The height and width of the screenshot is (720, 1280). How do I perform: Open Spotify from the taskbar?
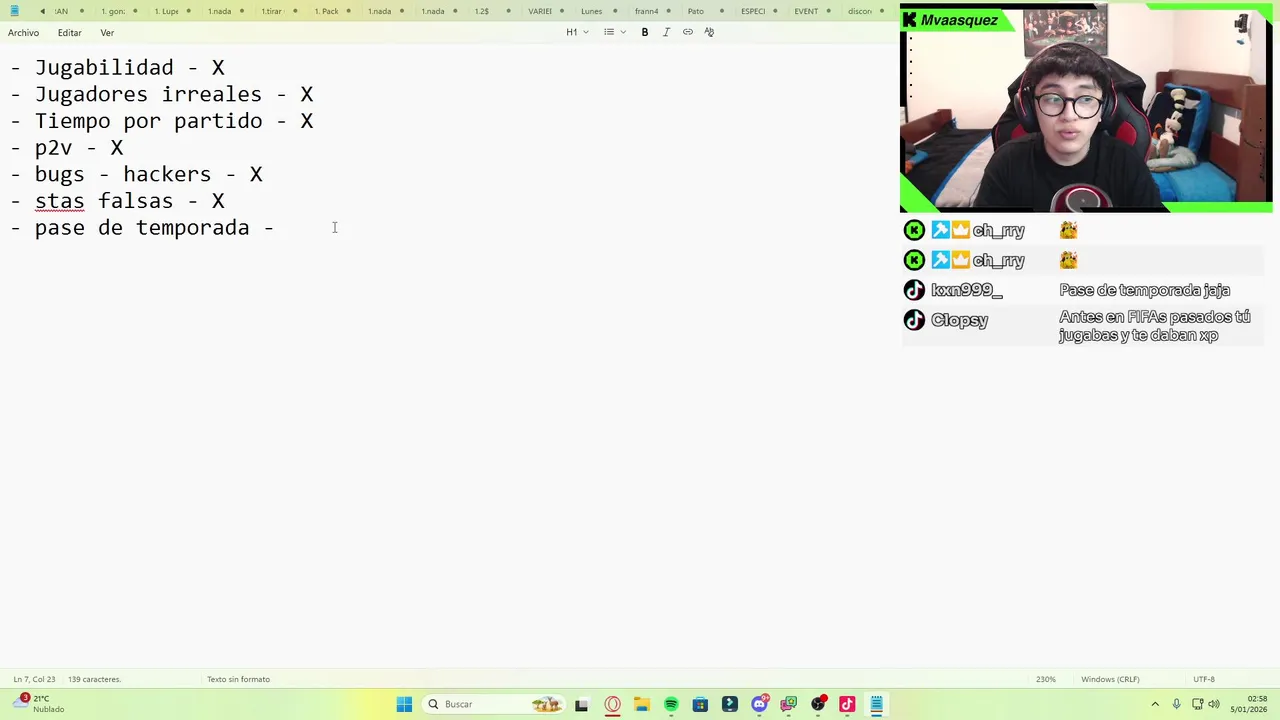tap(671, 704)
